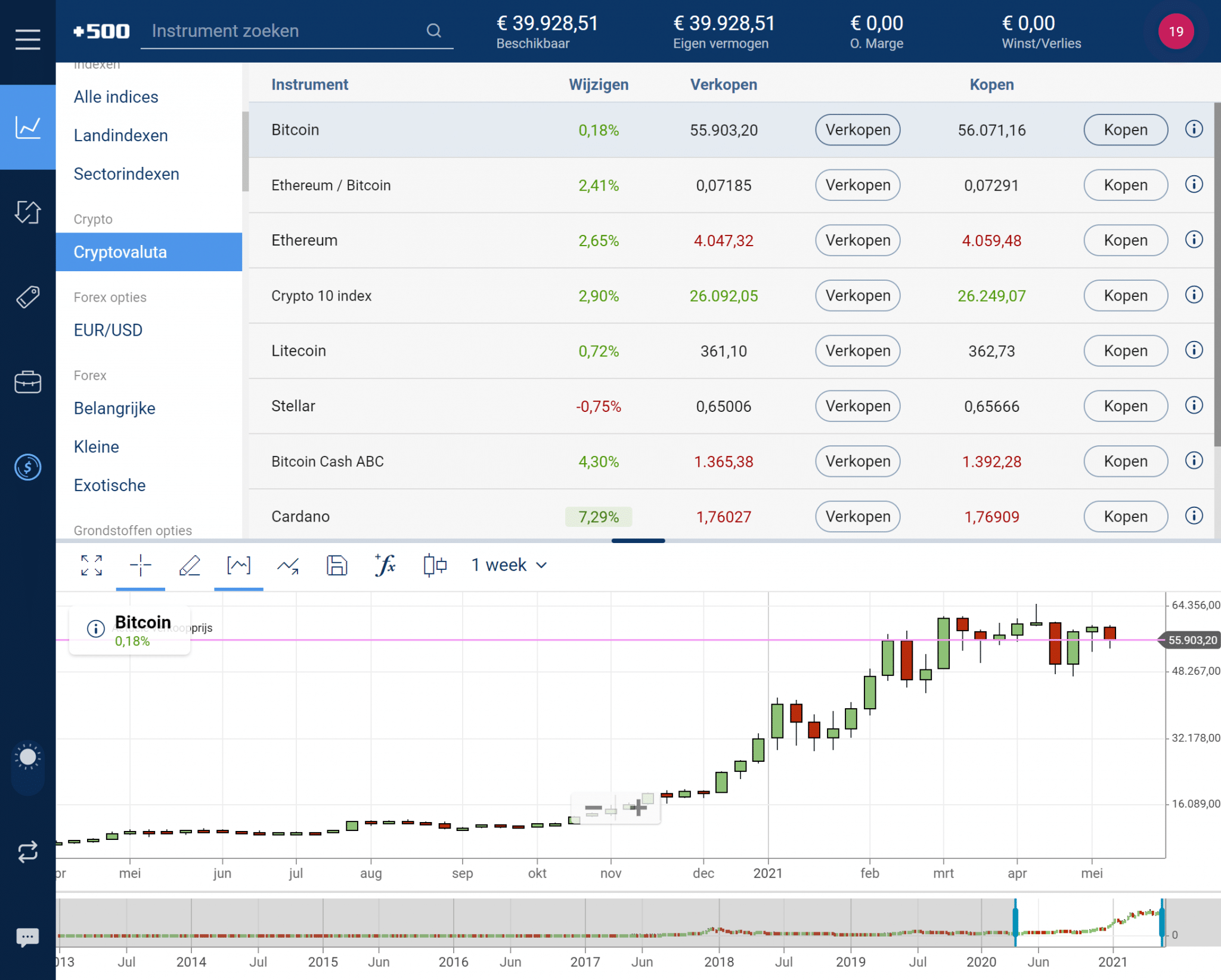This screenshot has width=1221, height=980.
Task: Select Kleine forex category
Action: 149,446
